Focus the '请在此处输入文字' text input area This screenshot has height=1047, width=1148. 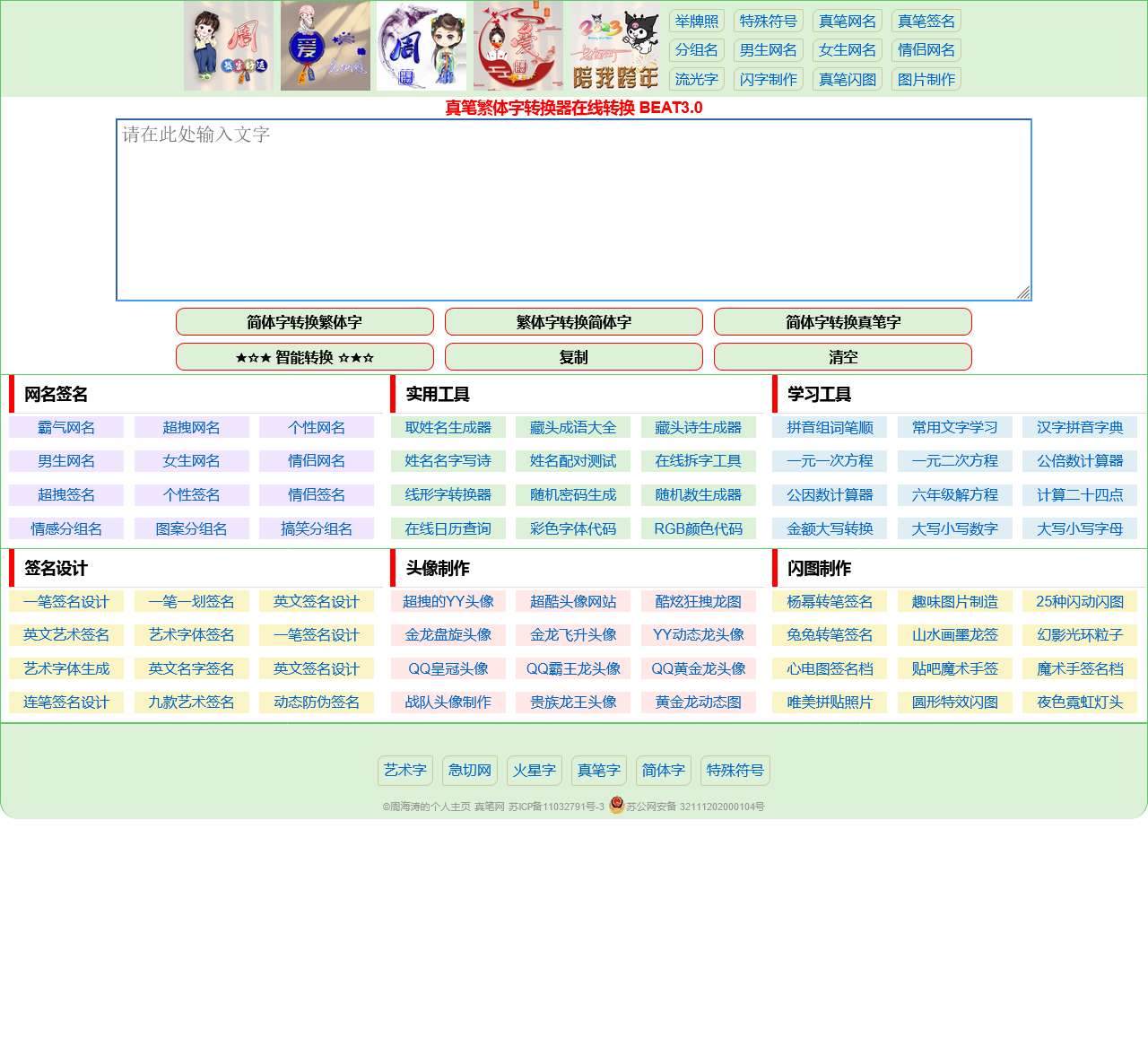pyautogui.click(x=574, y=210)
